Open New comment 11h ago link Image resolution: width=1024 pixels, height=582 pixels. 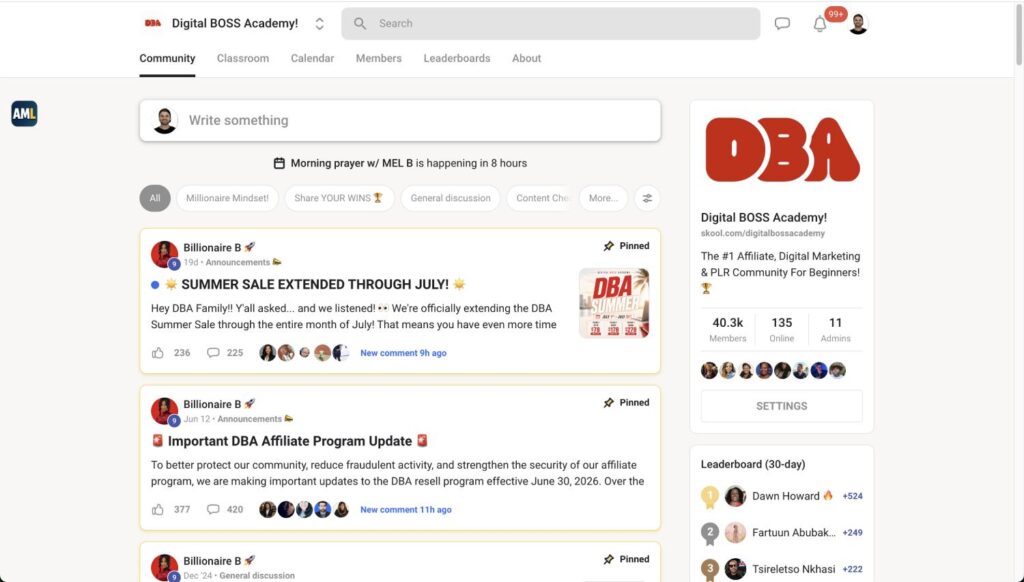[x=406, y=509]
